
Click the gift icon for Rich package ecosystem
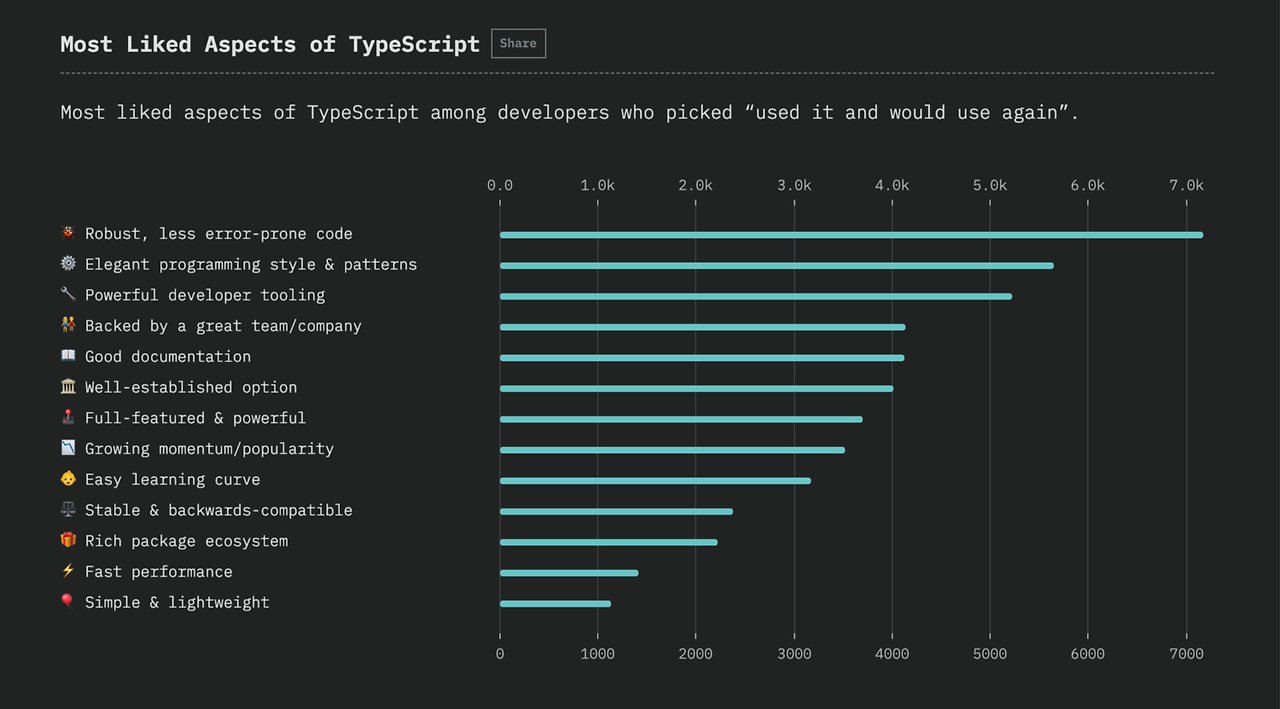click(x=68, y=540)
